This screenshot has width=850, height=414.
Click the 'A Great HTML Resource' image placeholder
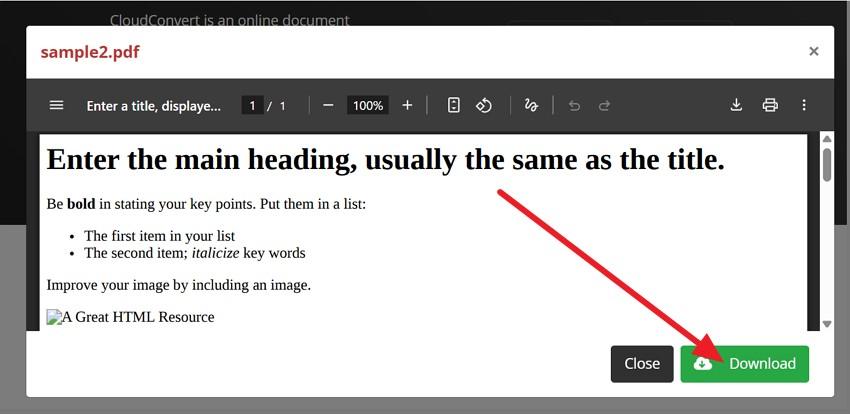[x=130, y=317]
